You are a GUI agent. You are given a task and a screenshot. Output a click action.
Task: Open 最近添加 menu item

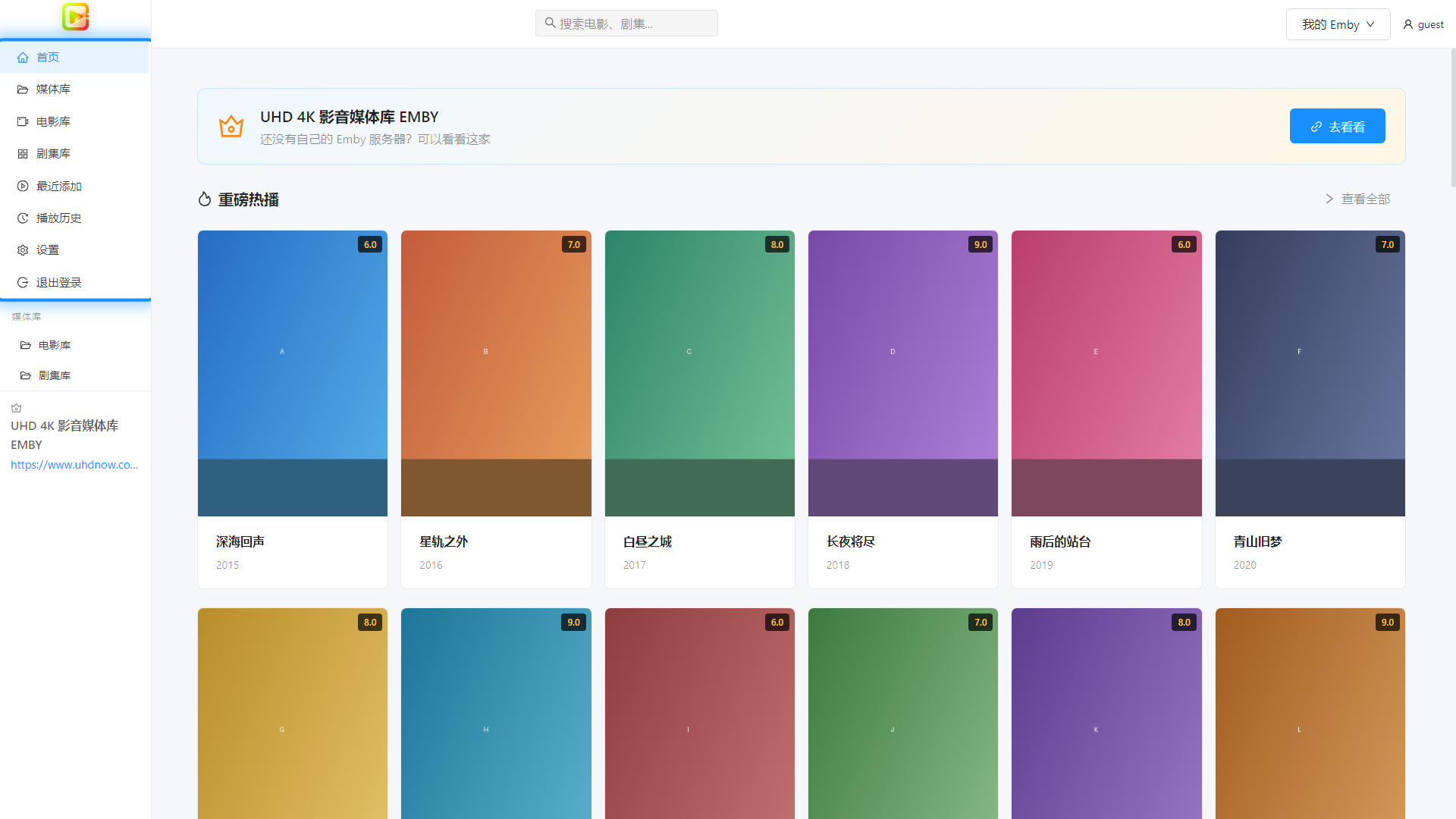(x=74, y=186)
